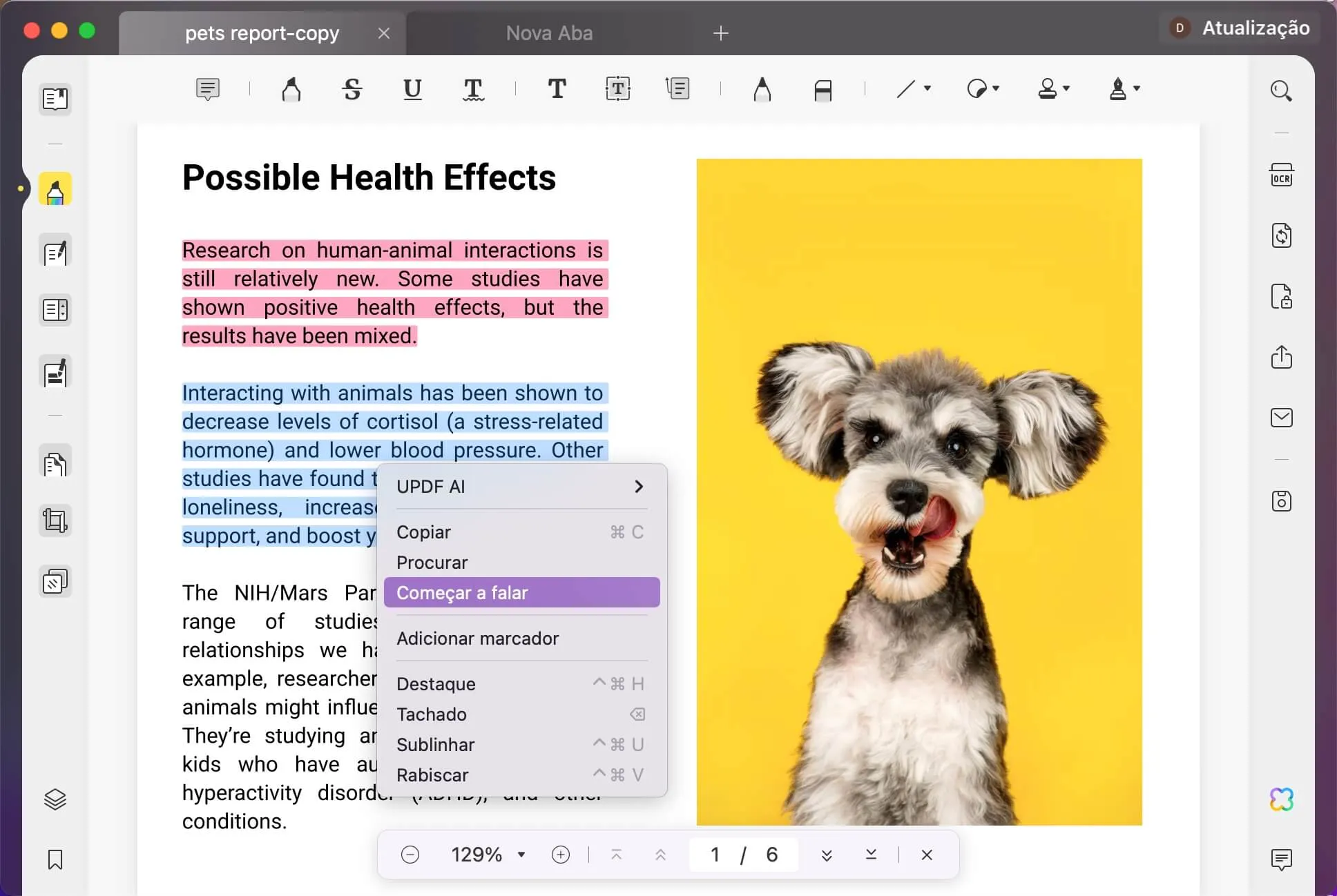Open the Bookmarks panel icon
The image size is (1337, 896).
[x=55, y=859]
